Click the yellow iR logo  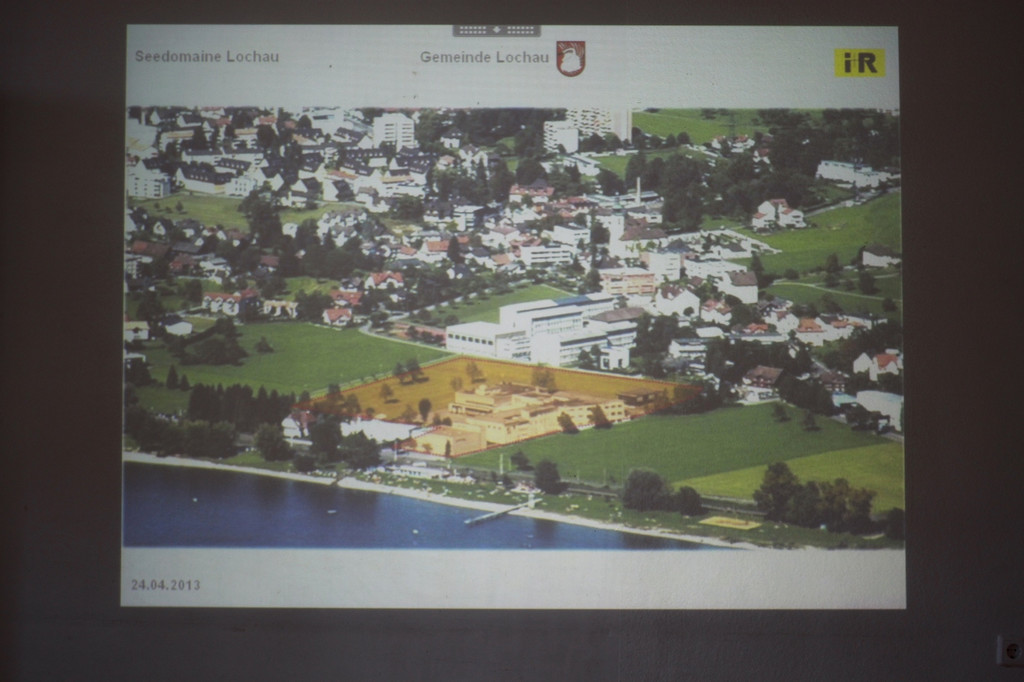pyautogui.click(x=859, y=63)
